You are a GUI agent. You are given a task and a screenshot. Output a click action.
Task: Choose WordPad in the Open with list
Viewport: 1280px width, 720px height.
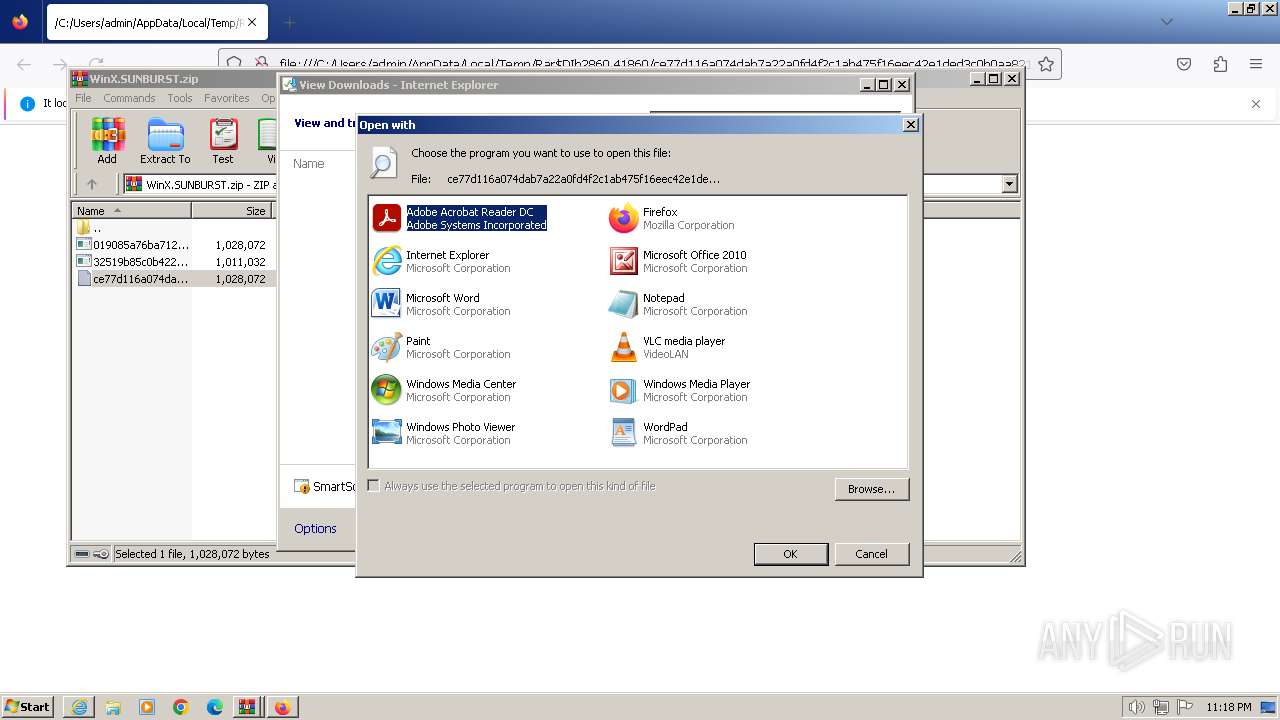(x=678, y=433)
